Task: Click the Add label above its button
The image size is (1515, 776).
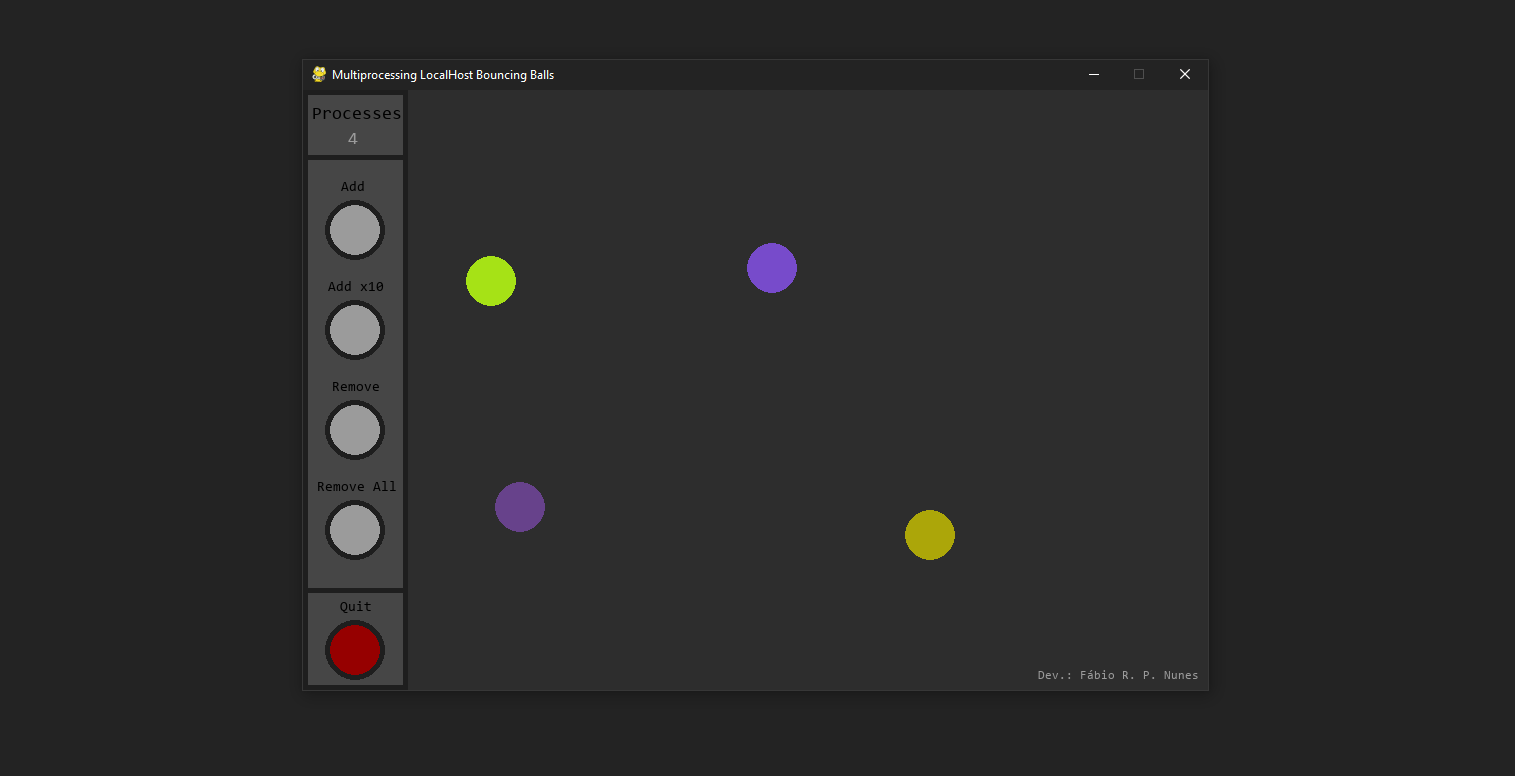Action: click(x=353, y=186)
